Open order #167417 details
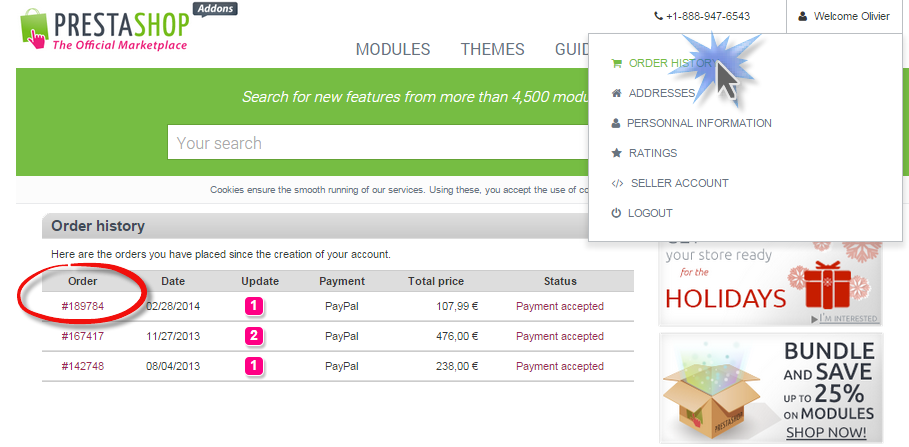 click(83, 336)
